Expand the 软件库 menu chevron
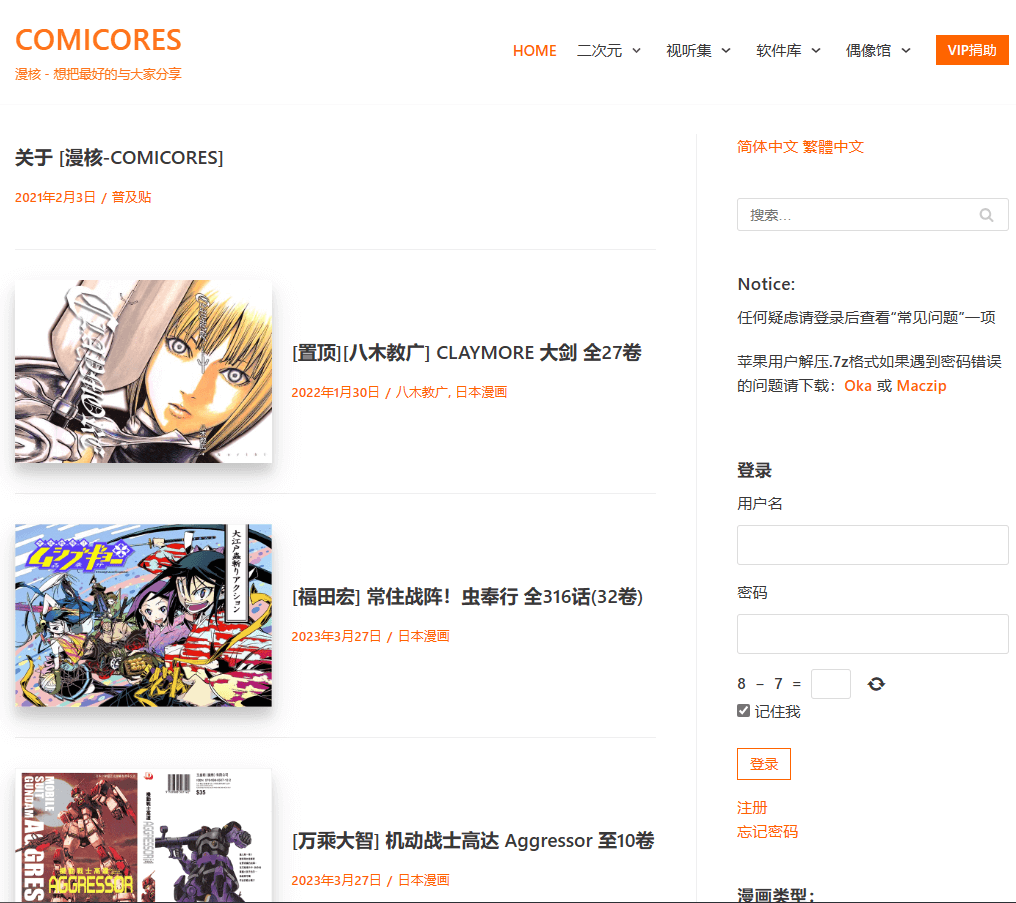The width and height of the screenshot is (1016, 903). (x=816, y=51)
